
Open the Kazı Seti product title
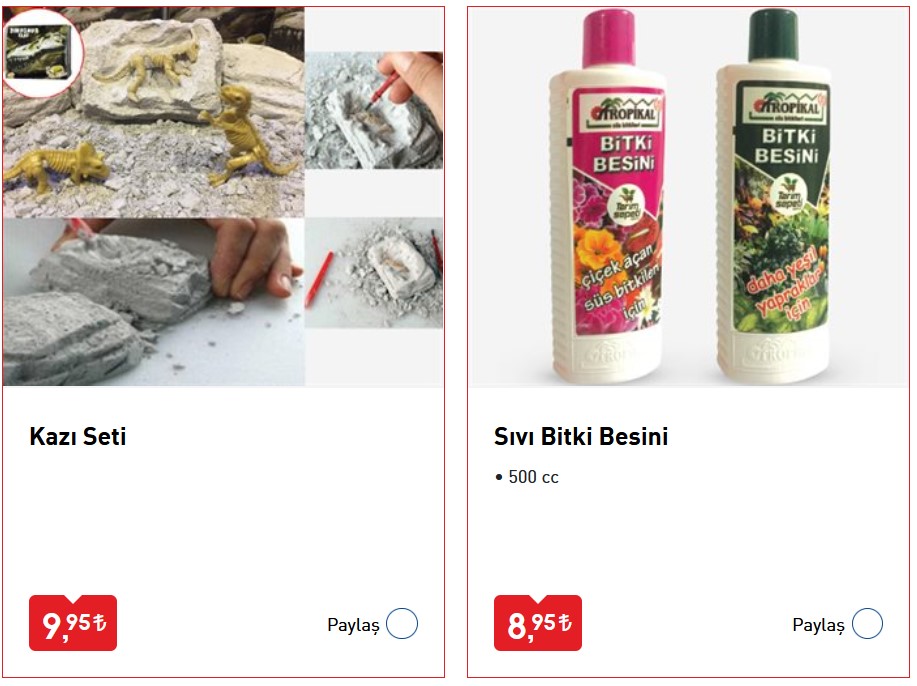[78, 437]
